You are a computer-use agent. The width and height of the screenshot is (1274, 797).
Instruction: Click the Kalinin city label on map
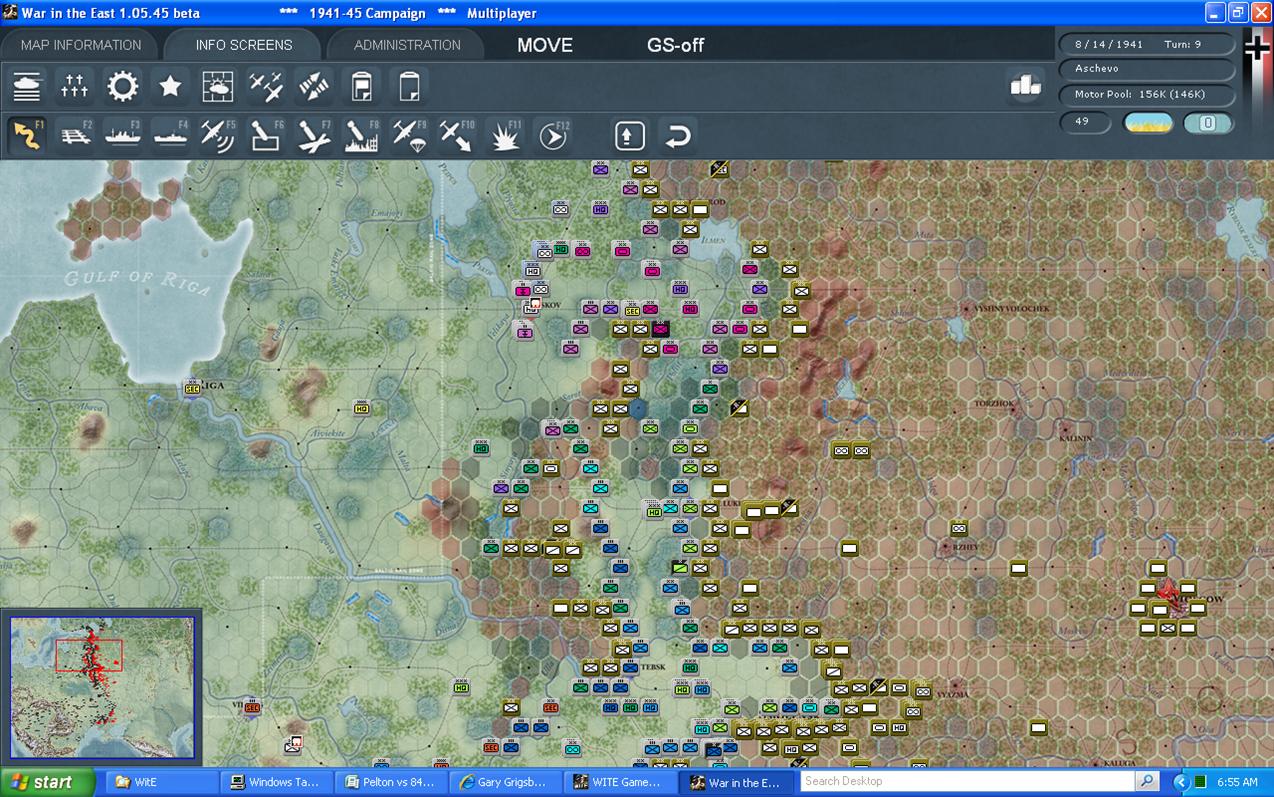(1074, 438)
